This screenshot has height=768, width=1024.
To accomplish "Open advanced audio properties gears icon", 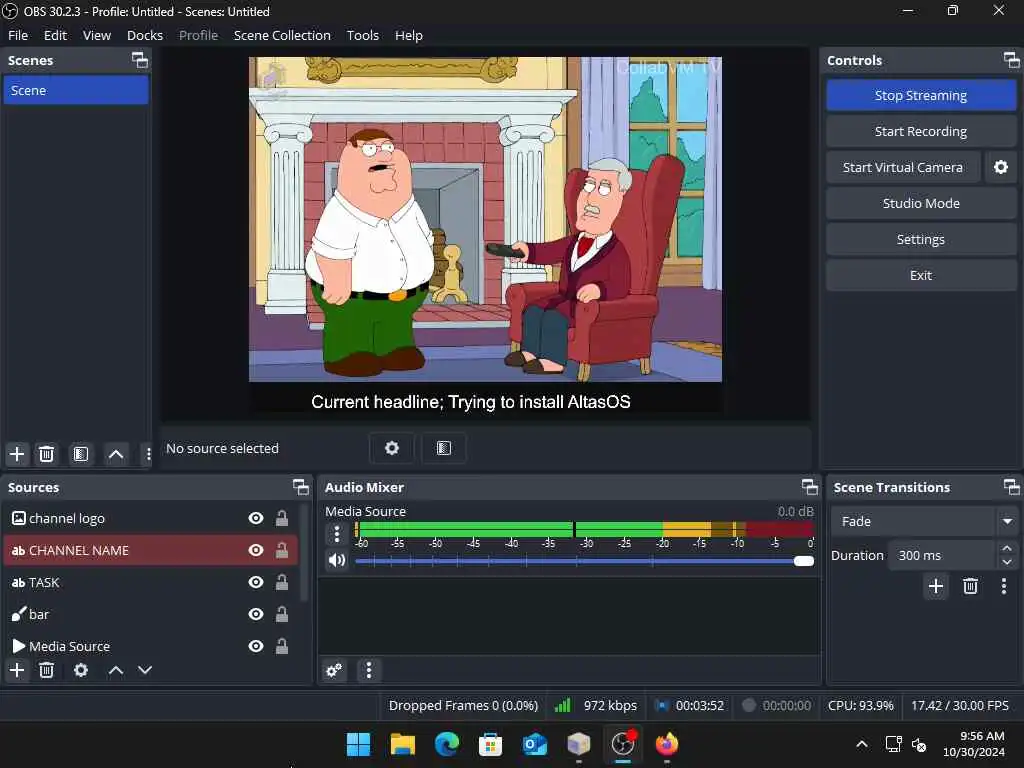I will click(x=334, y=670).
